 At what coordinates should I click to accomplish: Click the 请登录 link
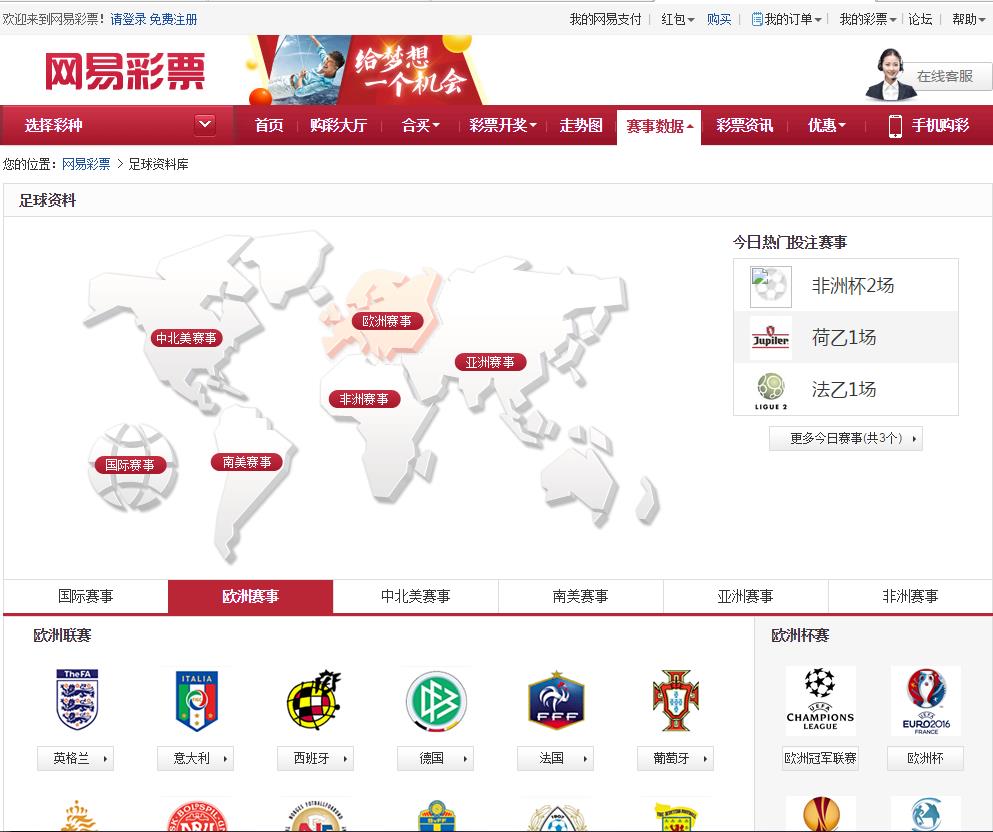129,20
